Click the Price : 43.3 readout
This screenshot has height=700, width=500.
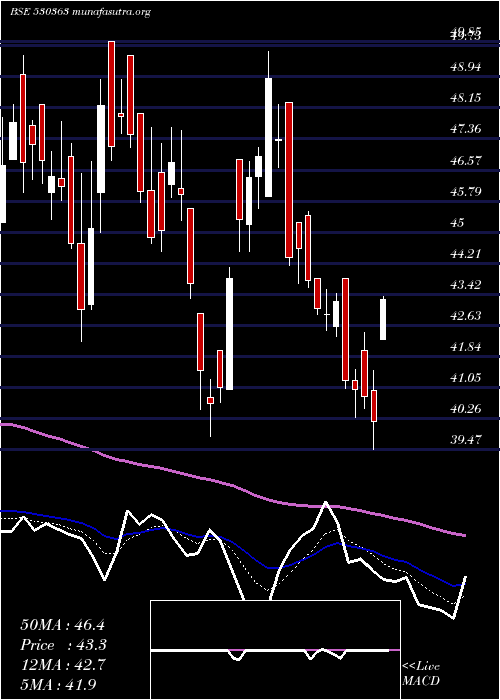pos(63,645)
